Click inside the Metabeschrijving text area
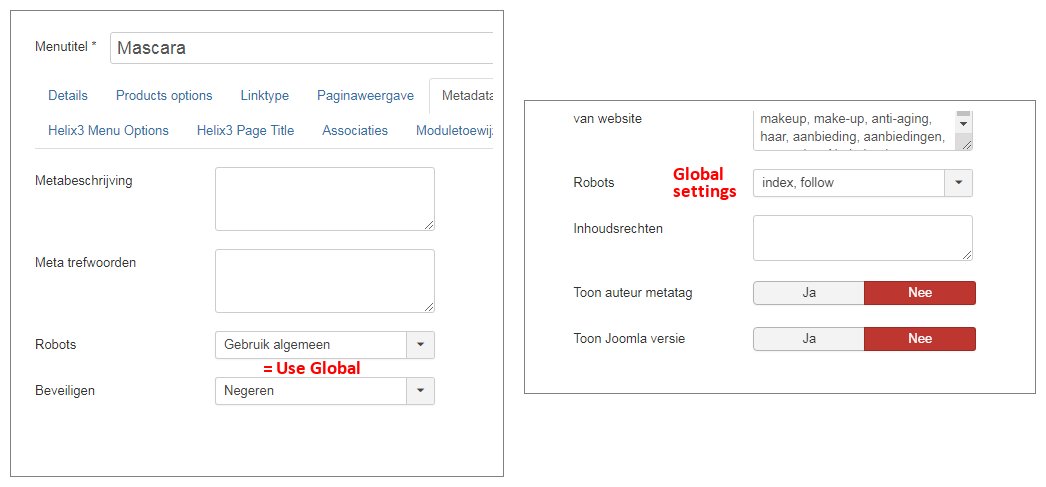Viewport: 1046px width, 487px height. tap(325, 199)
